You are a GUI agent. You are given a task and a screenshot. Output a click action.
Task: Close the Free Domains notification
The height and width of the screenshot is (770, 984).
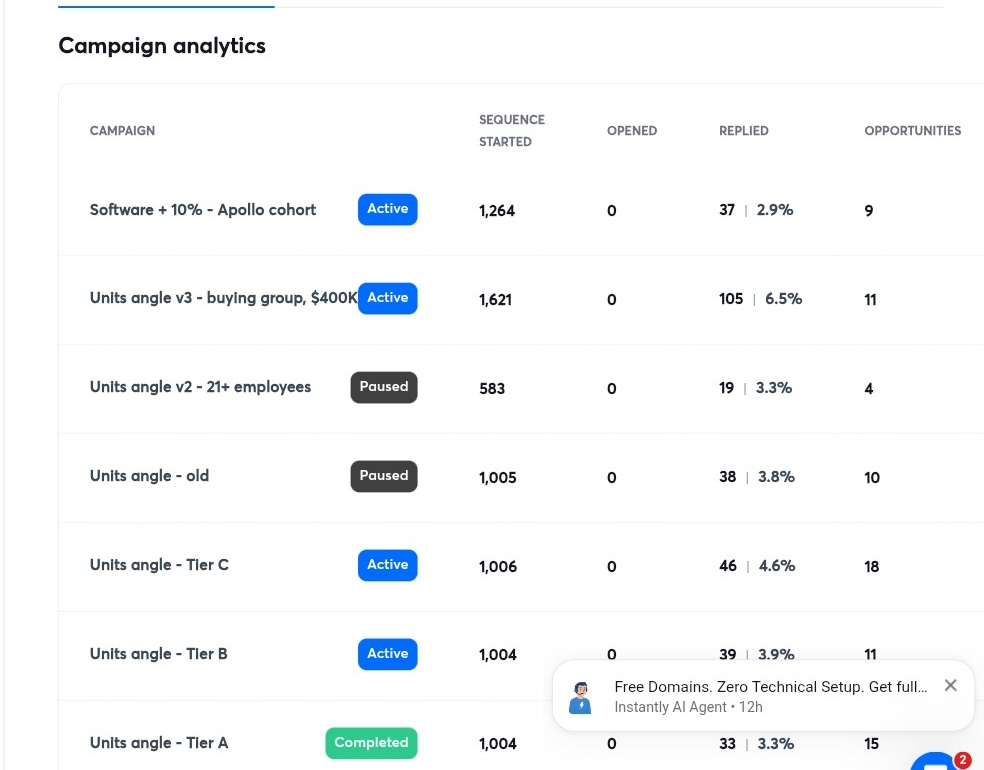pos(950,685)
